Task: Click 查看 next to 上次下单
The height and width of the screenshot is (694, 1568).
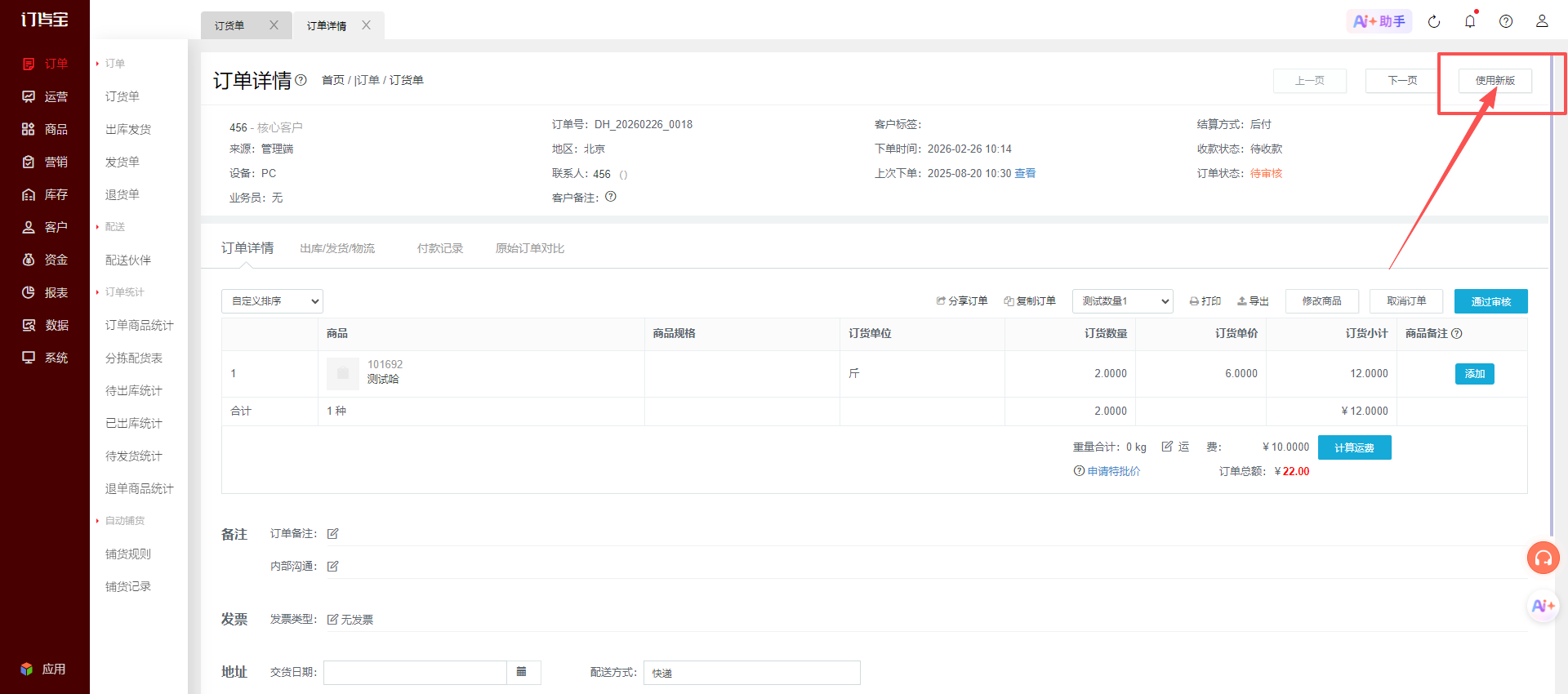Action: point(1025,173)
